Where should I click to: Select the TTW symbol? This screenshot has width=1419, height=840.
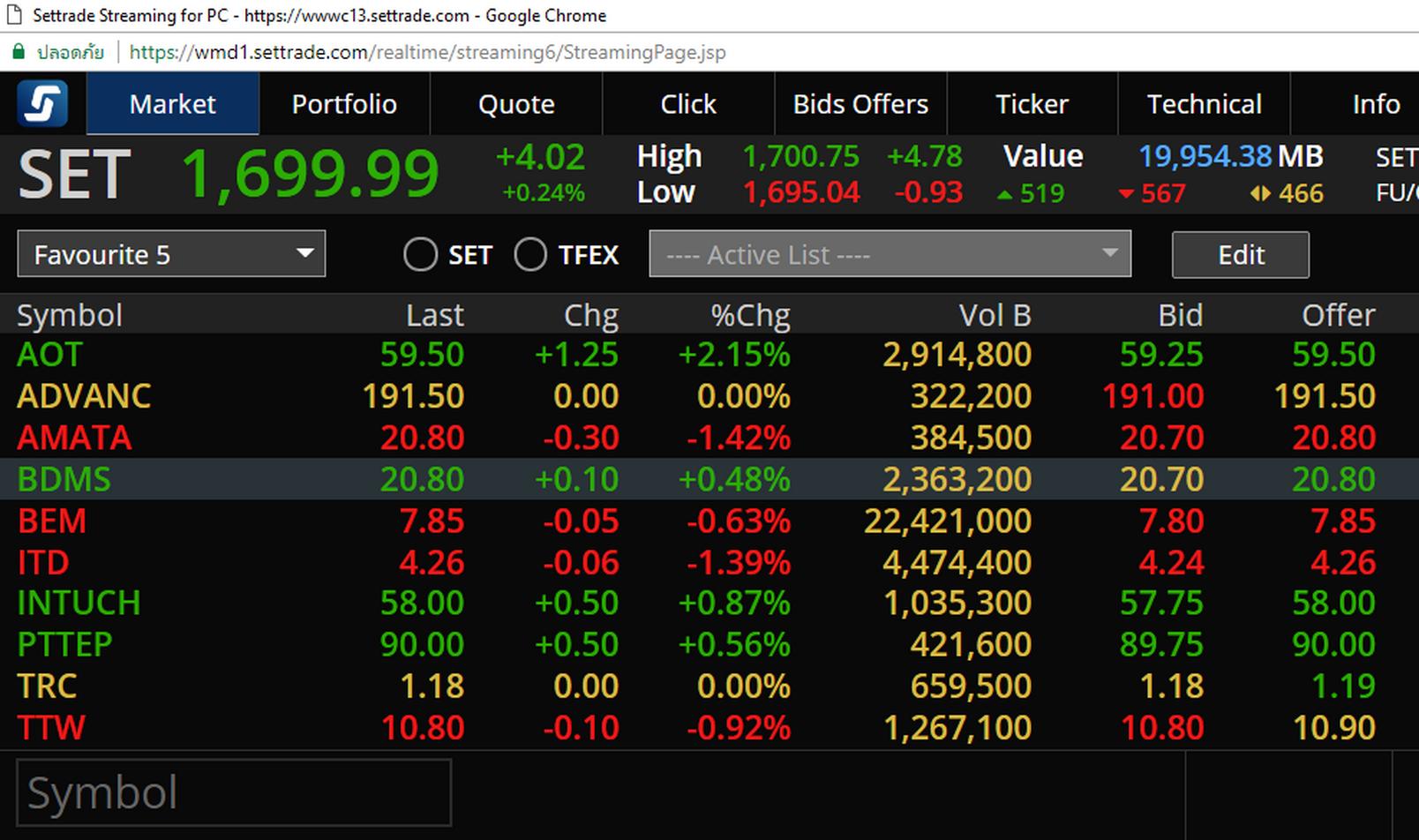click(x=51, y=727)
